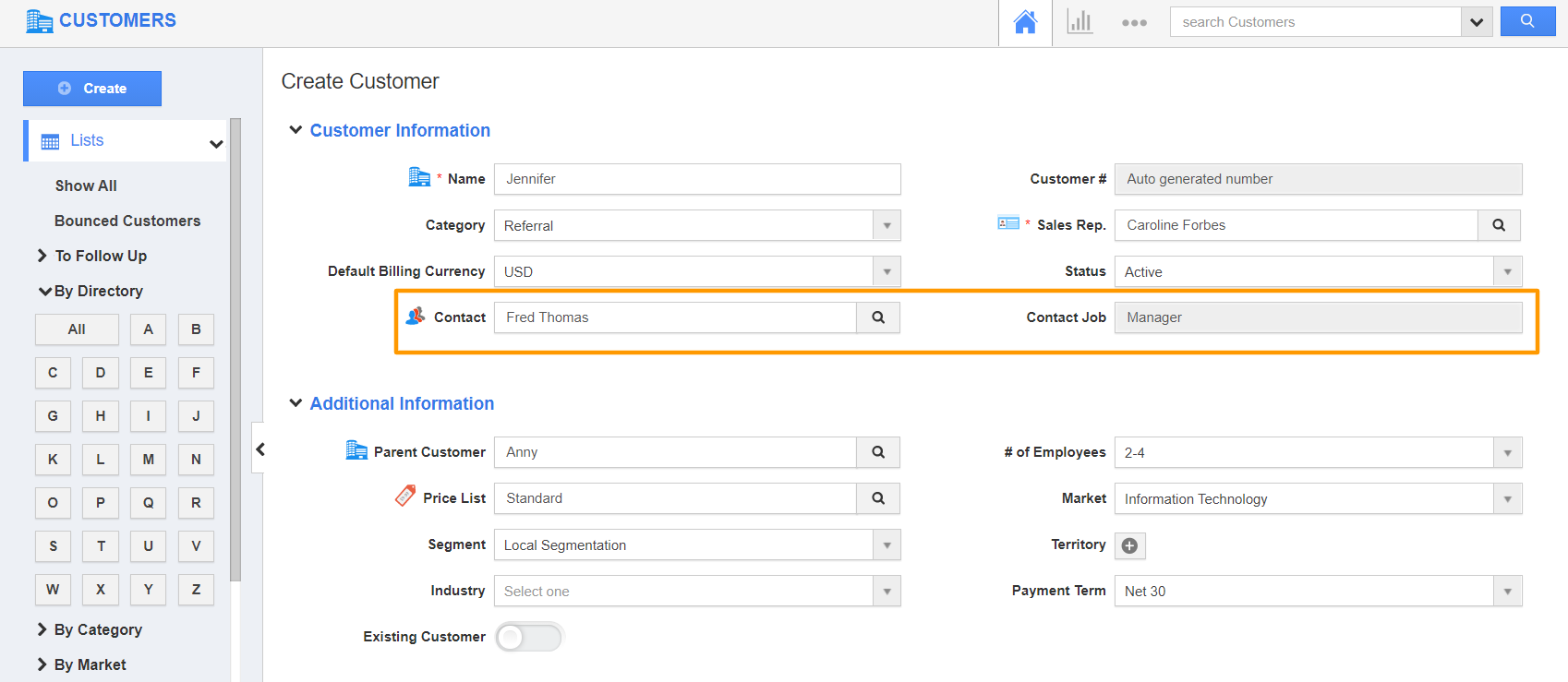Viewport: 1568px width, 682px height.
Task: Collapse the Additional Information section
Action: click(x=296, y=403)
